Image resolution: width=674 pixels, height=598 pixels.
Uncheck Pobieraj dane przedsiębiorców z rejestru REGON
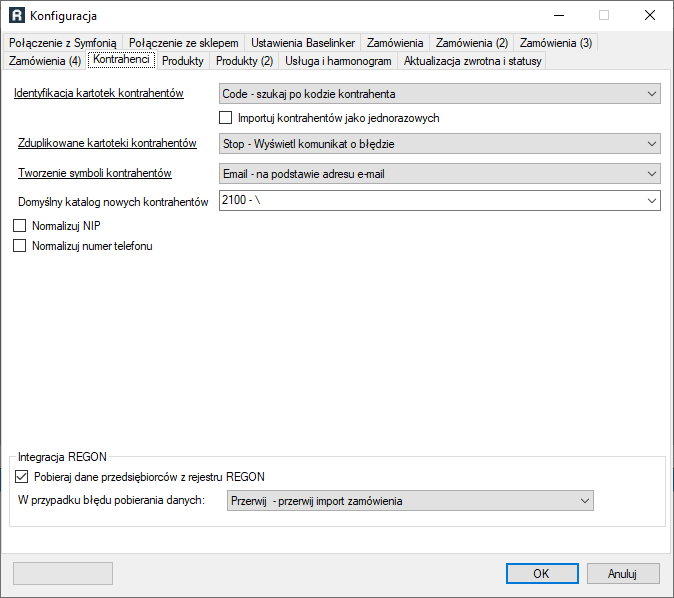[21, 477]
